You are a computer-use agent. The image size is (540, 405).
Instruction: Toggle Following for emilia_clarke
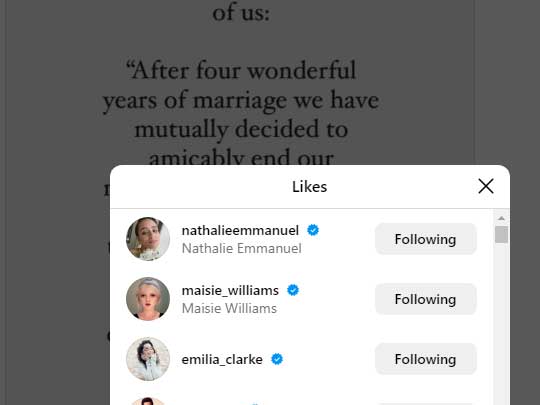426,359
